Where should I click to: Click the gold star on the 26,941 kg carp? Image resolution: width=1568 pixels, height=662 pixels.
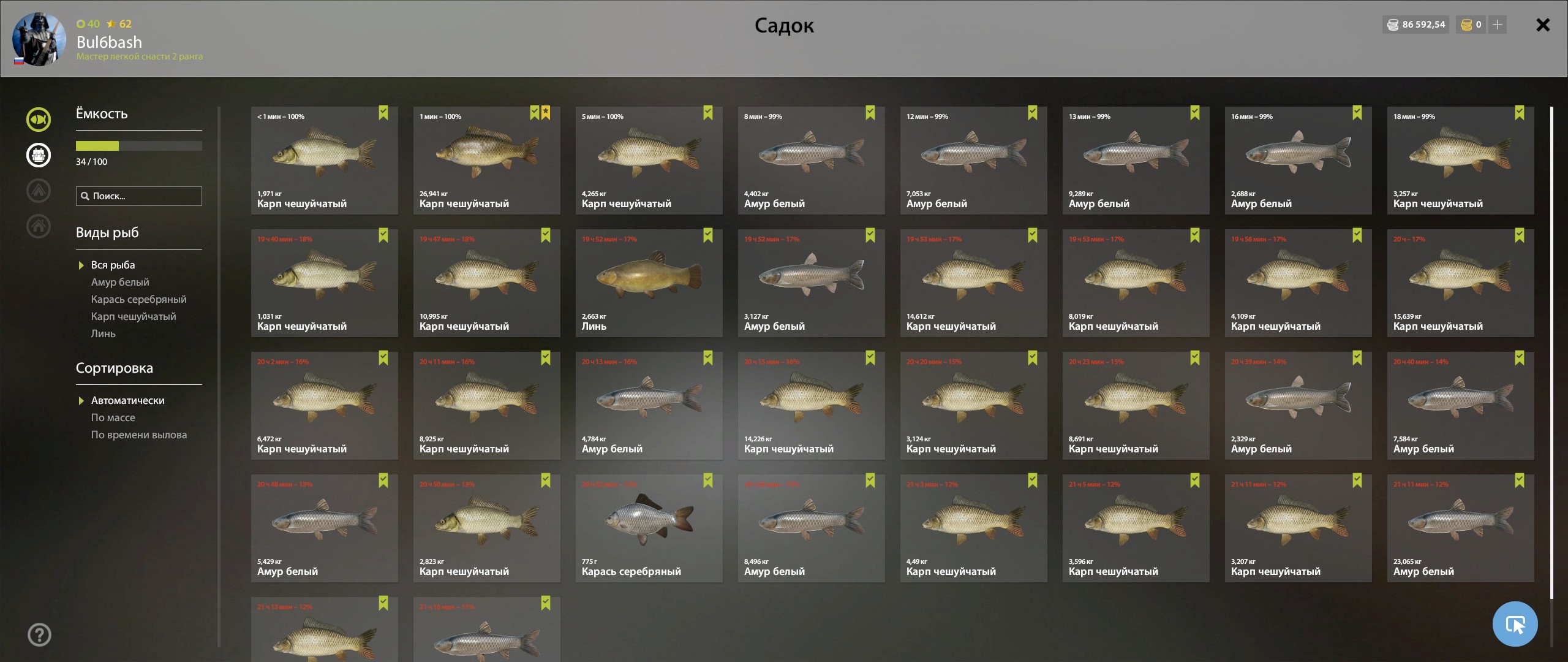[546, 112]
